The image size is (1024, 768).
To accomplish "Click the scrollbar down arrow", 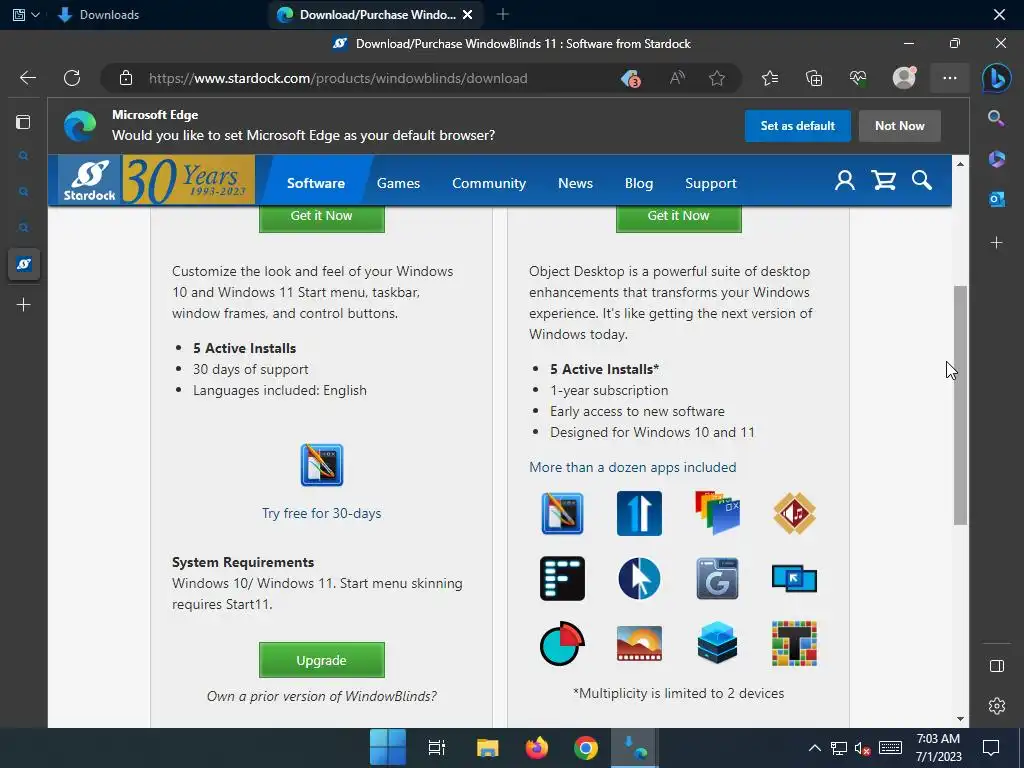I will pos(960,719).
